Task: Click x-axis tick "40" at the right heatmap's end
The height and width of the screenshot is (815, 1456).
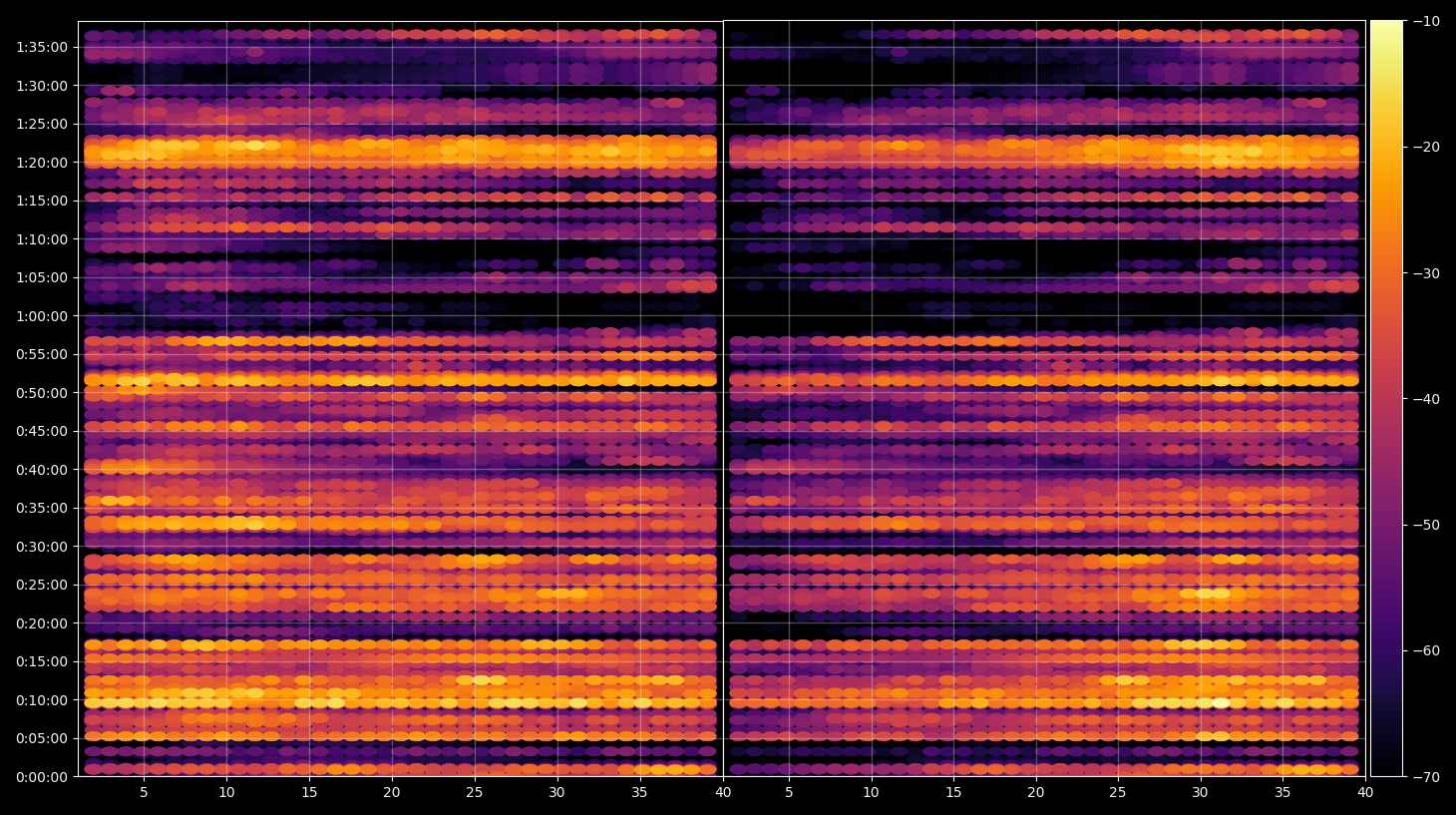Action: (1365, 793)
